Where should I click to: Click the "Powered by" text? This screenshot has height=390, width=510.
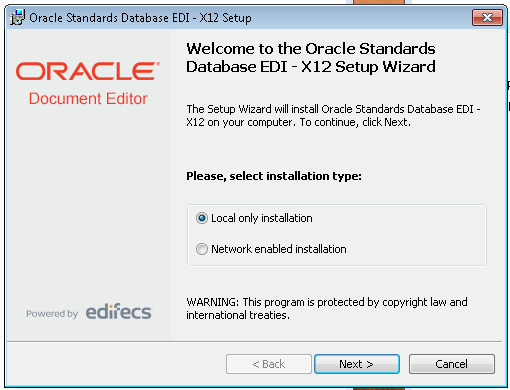tap(52, 314)
